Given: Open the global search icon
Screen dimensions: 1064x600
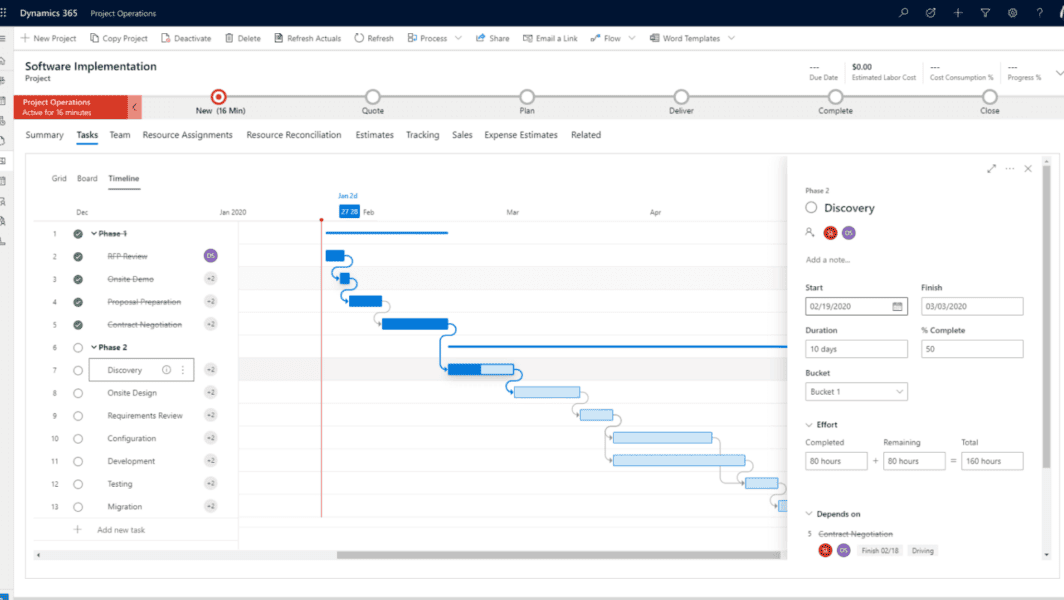Looking at the screenshot, I should (x=903, y=13).
